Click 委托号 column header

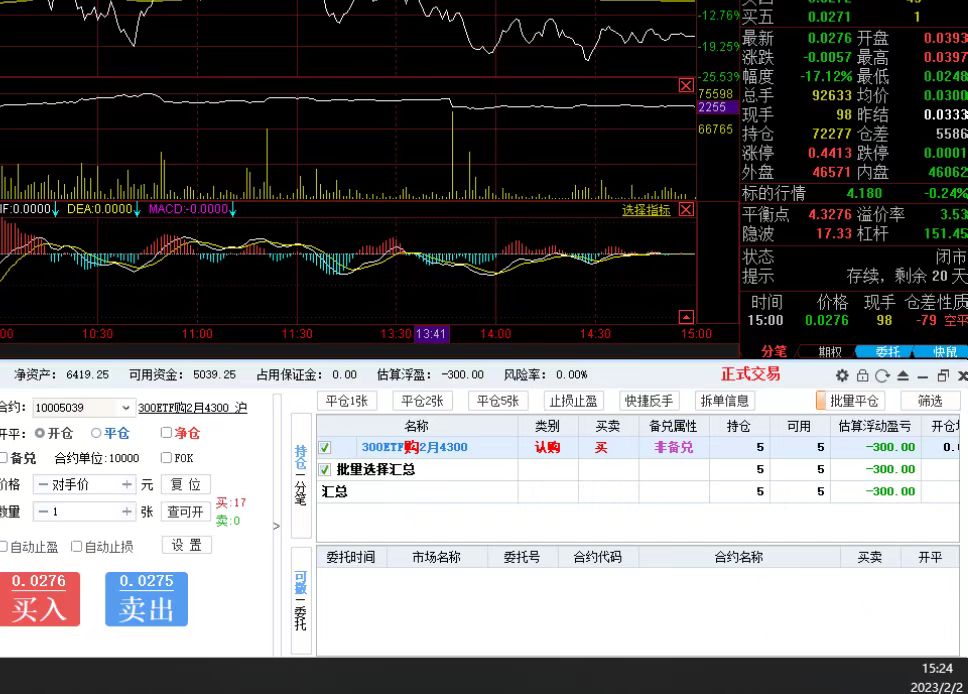522,557
